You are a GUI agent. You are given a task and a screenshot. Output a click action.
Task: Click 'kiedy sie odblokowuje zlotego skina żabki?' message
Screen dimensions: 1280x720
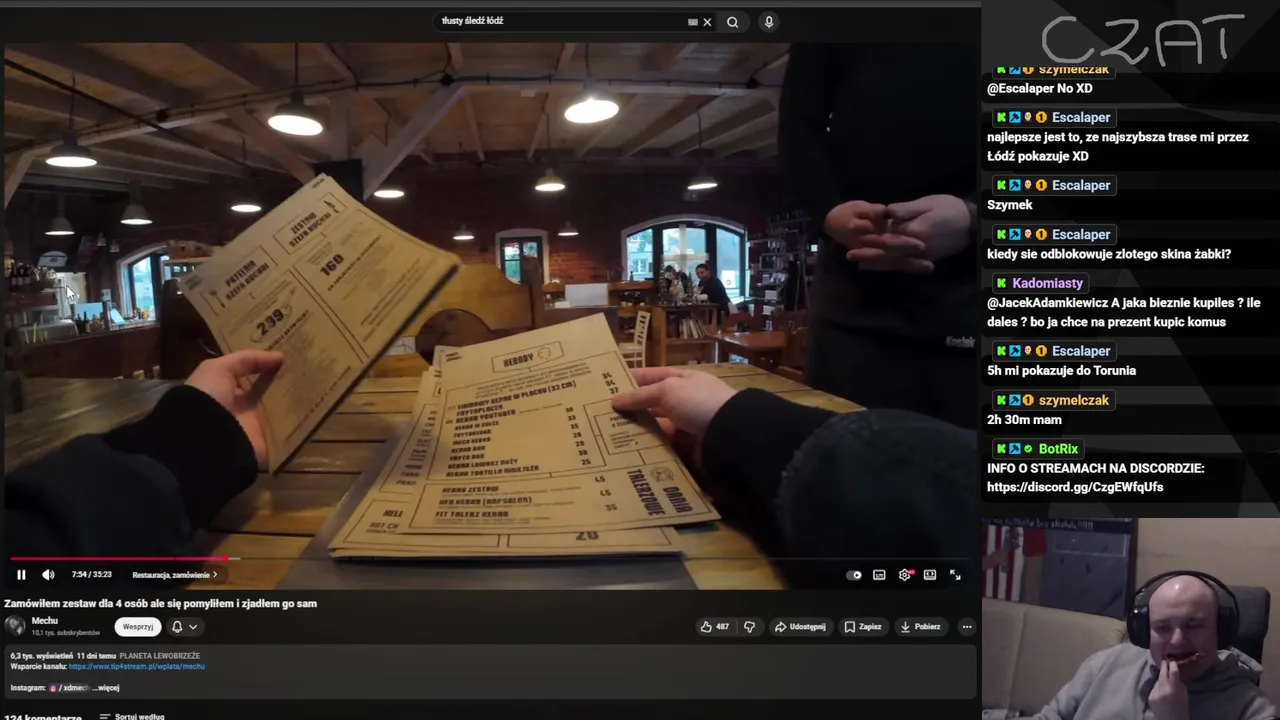click(x=1109, y=254)
